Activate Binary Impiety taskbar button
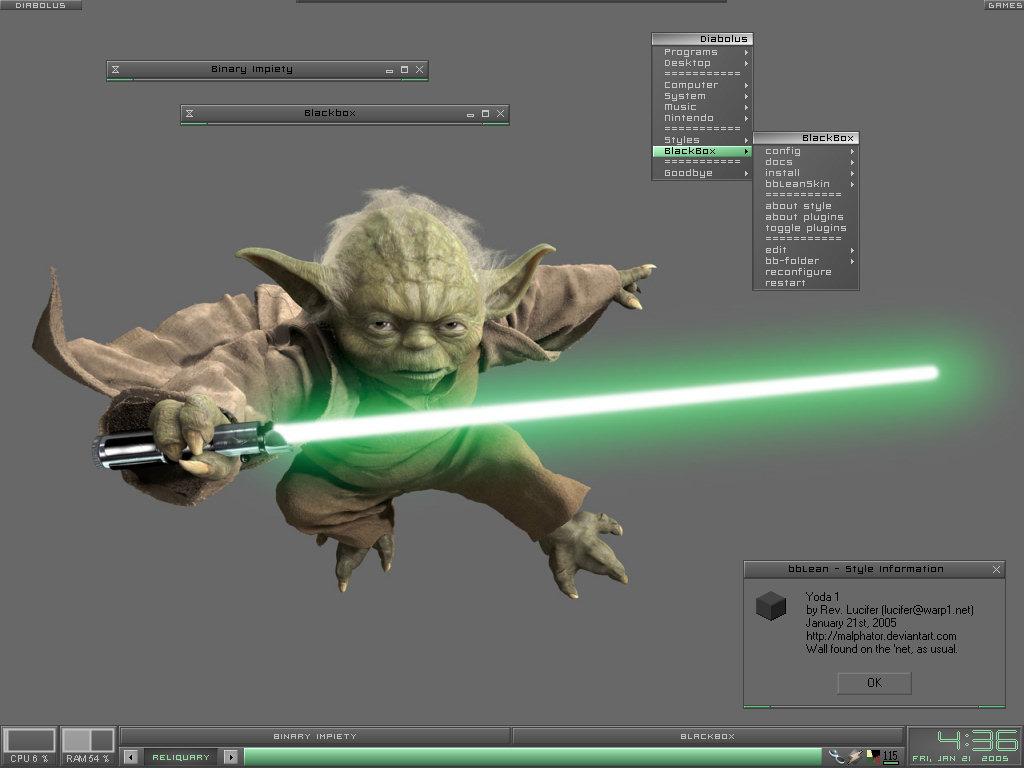 point(315,737)
